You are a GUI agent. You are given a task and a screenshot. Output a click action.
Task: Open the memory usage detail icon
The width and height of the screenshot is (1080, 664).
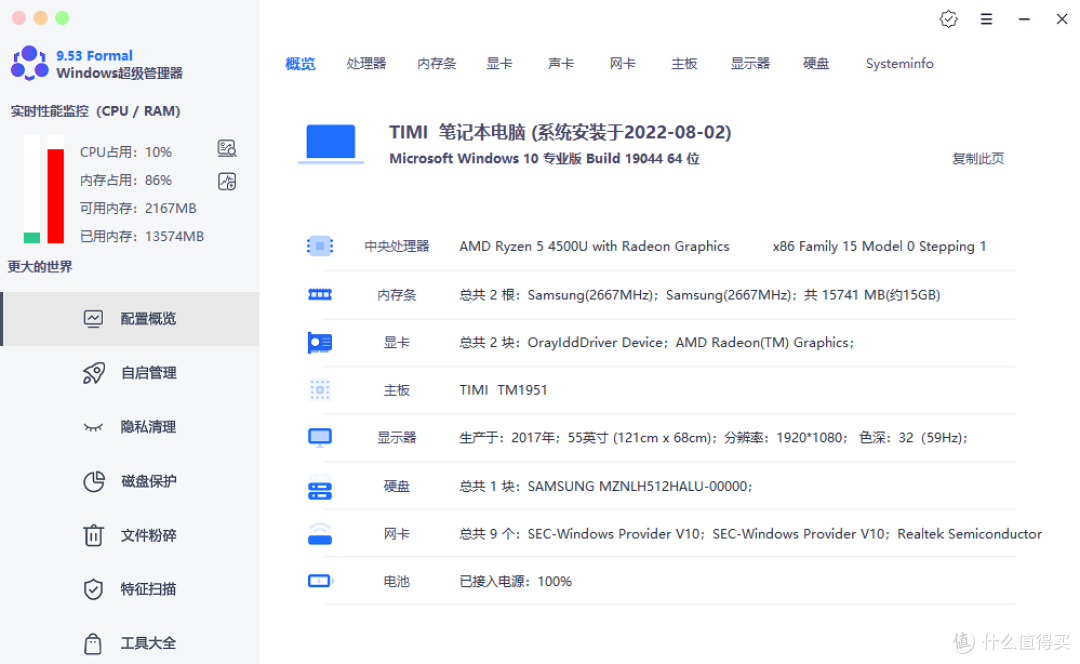(227, 181)
